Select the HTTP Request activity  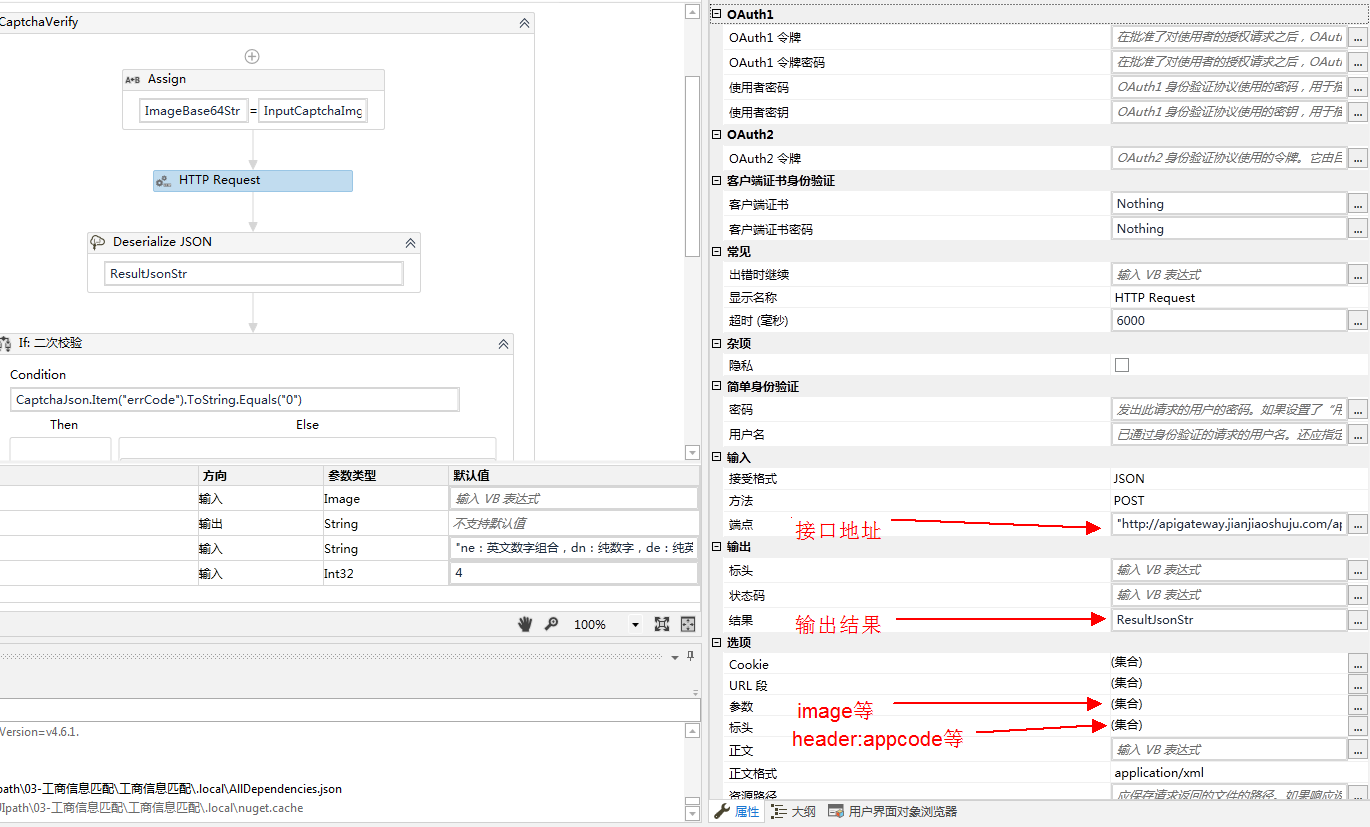(x=253, y=181)
